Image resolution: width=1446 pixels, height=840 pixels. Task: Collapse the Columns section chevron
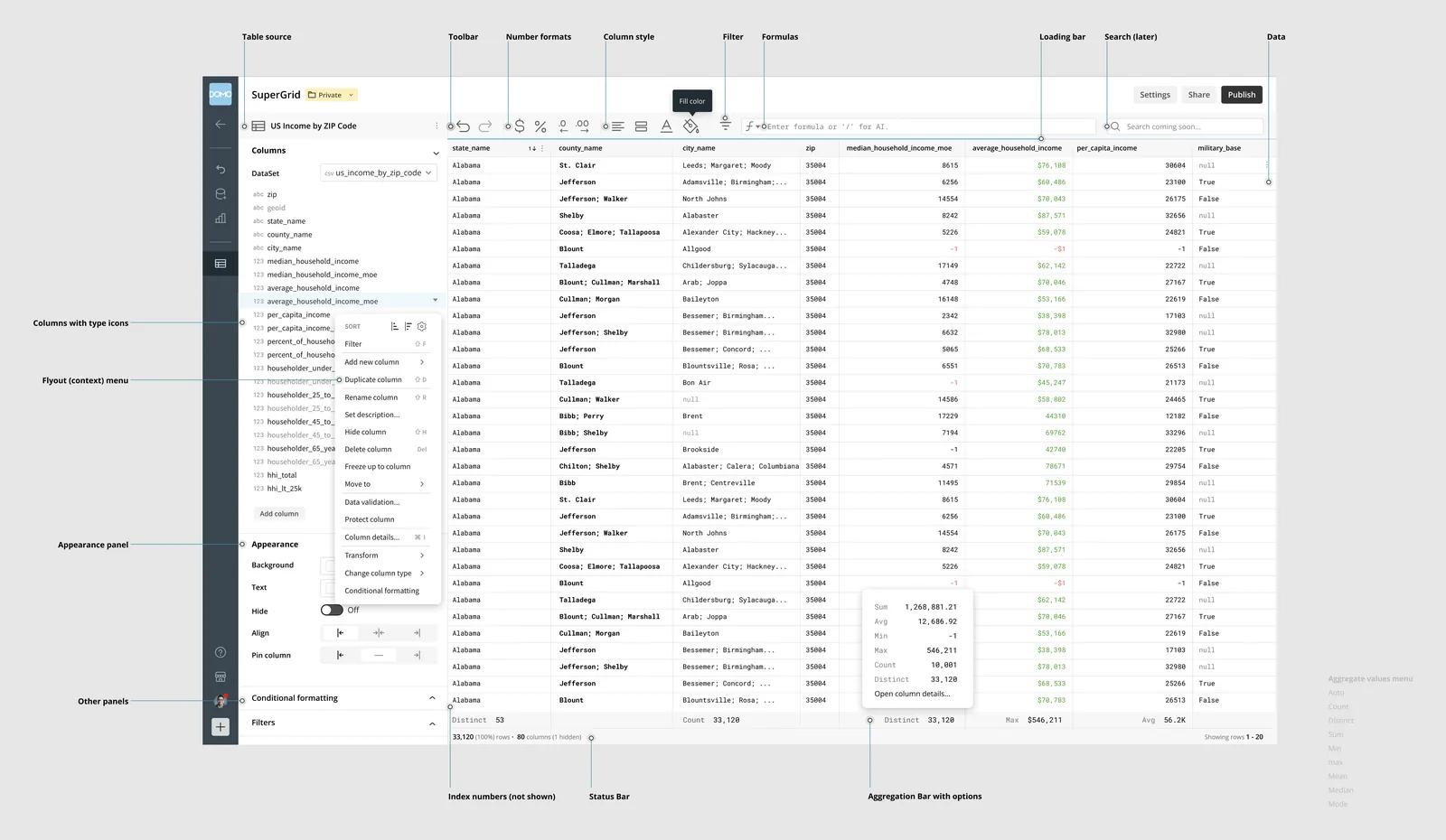tap(436, 153)
